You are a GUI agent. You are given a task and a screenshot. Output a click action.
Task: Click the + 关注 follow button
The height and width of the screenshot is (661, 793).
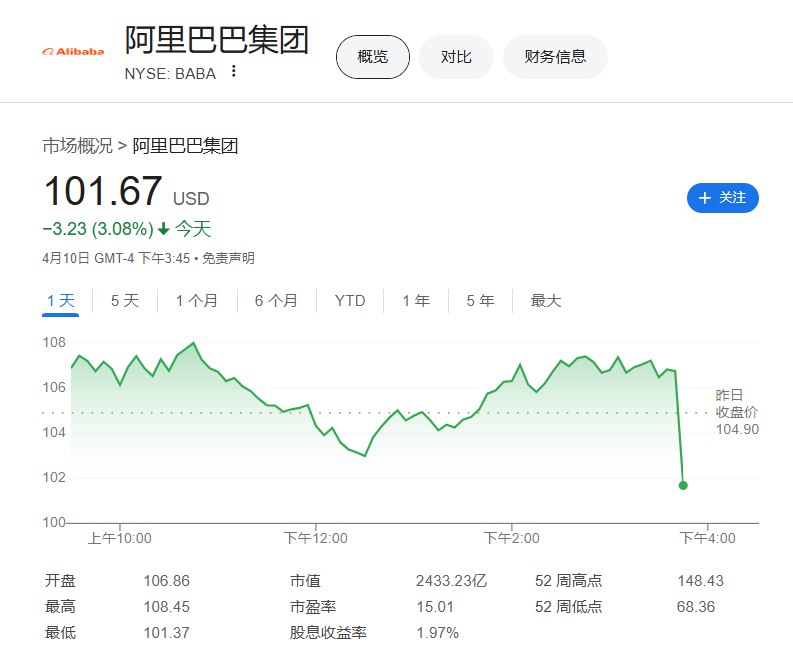[x=722, y=198]
